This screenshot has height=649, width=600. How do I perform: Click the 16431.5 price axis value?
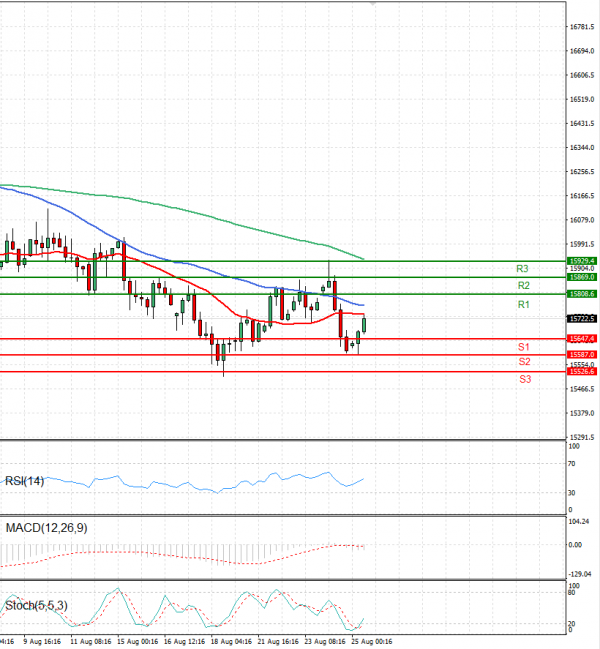click(582, 123)
